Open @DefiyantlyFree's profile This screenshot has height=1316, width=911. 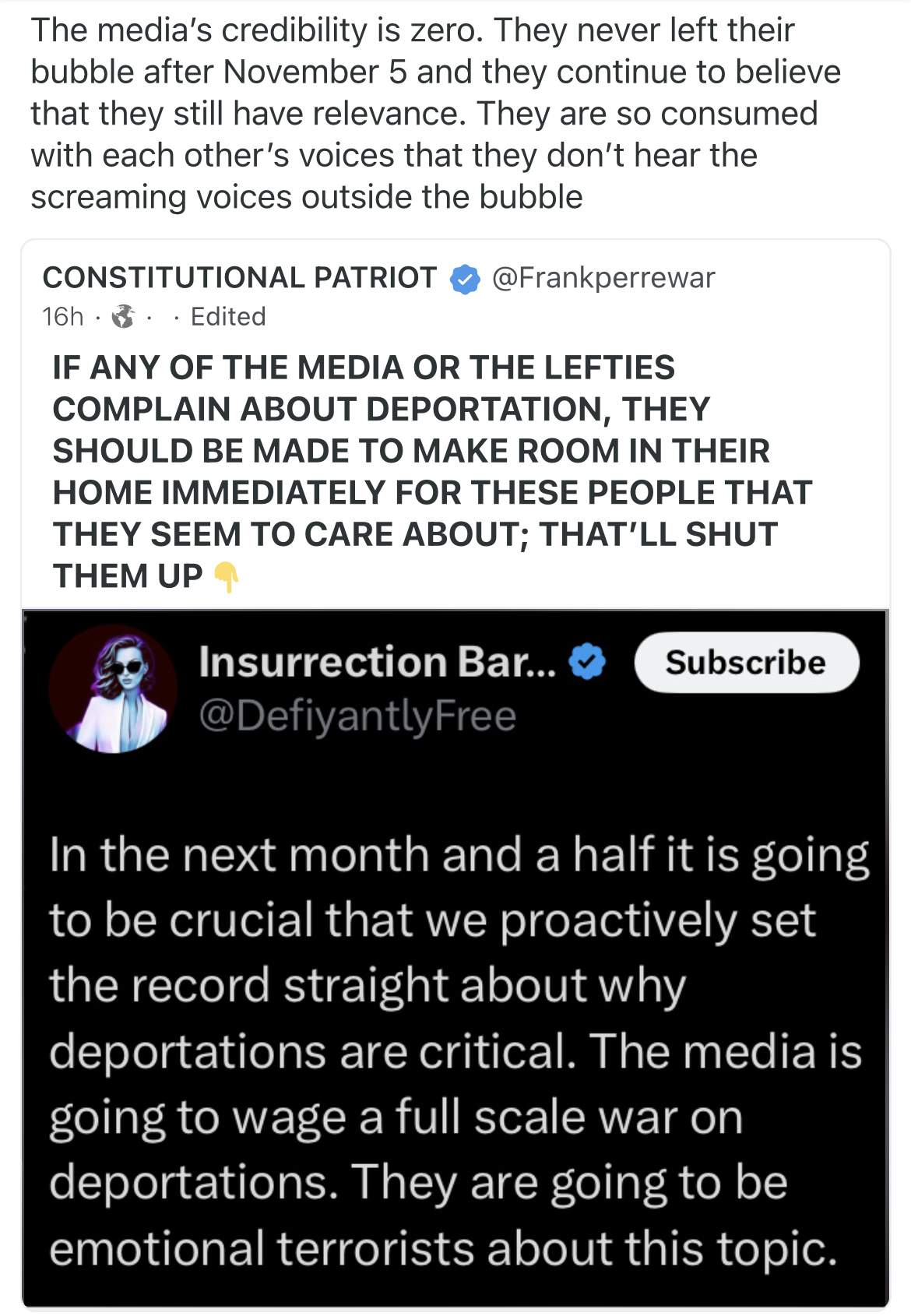point(358,716)
